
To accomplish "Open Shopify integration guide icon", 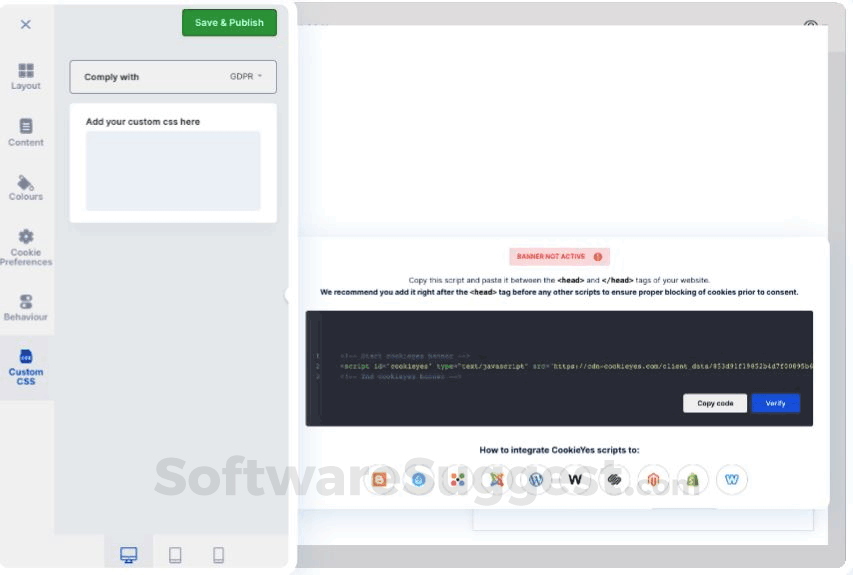I will click(693, 479).
